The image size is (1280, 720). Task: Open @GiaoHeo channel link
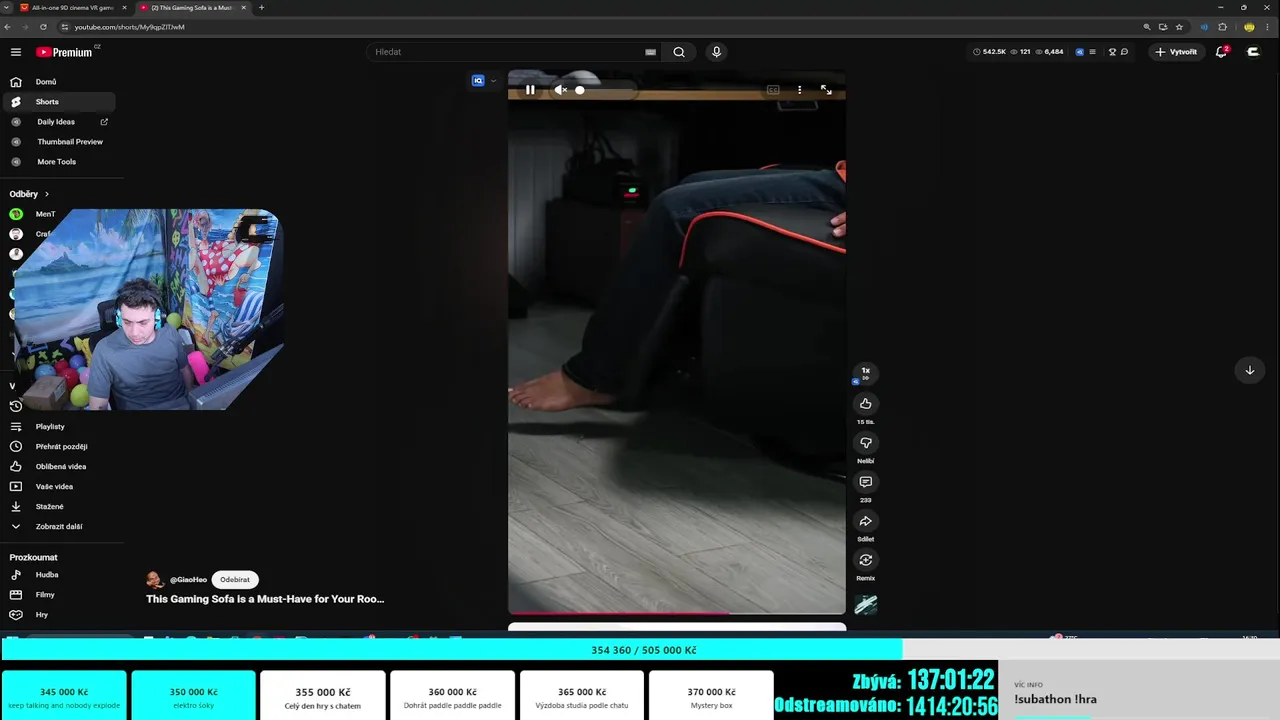click(188, 580)
